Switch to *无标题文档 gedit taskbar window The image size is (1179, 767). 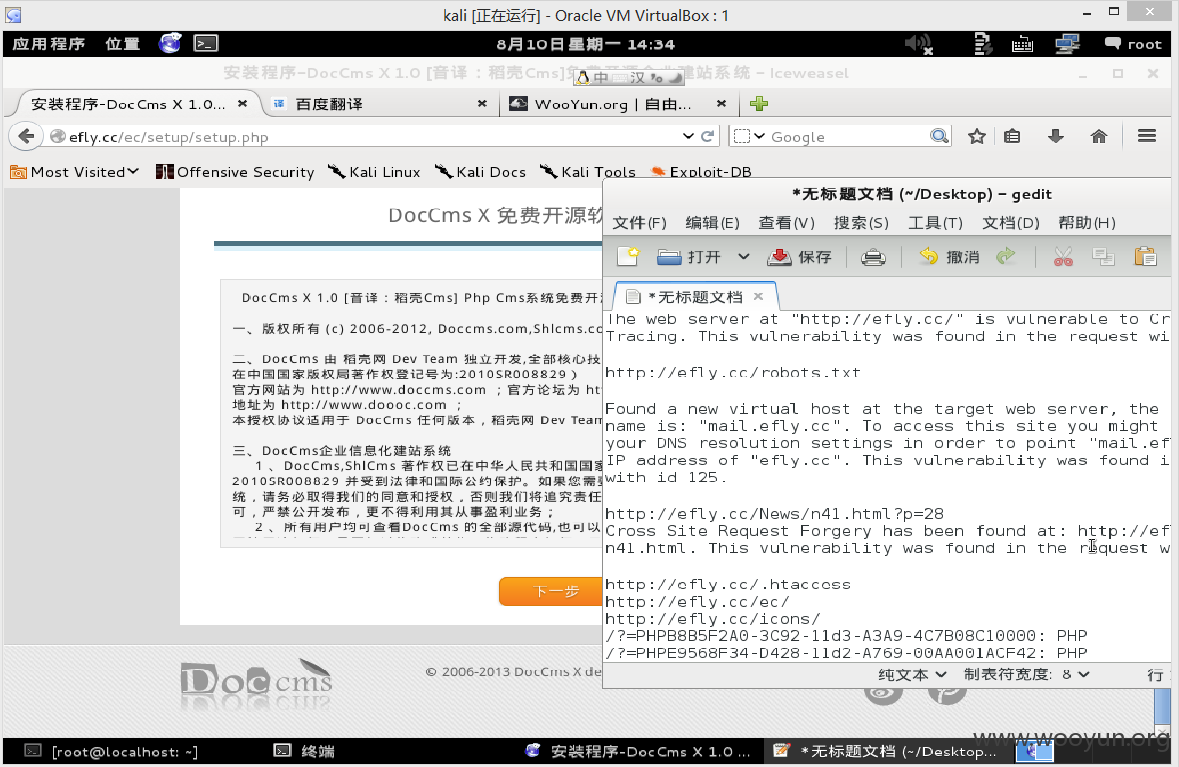point(886,751)
